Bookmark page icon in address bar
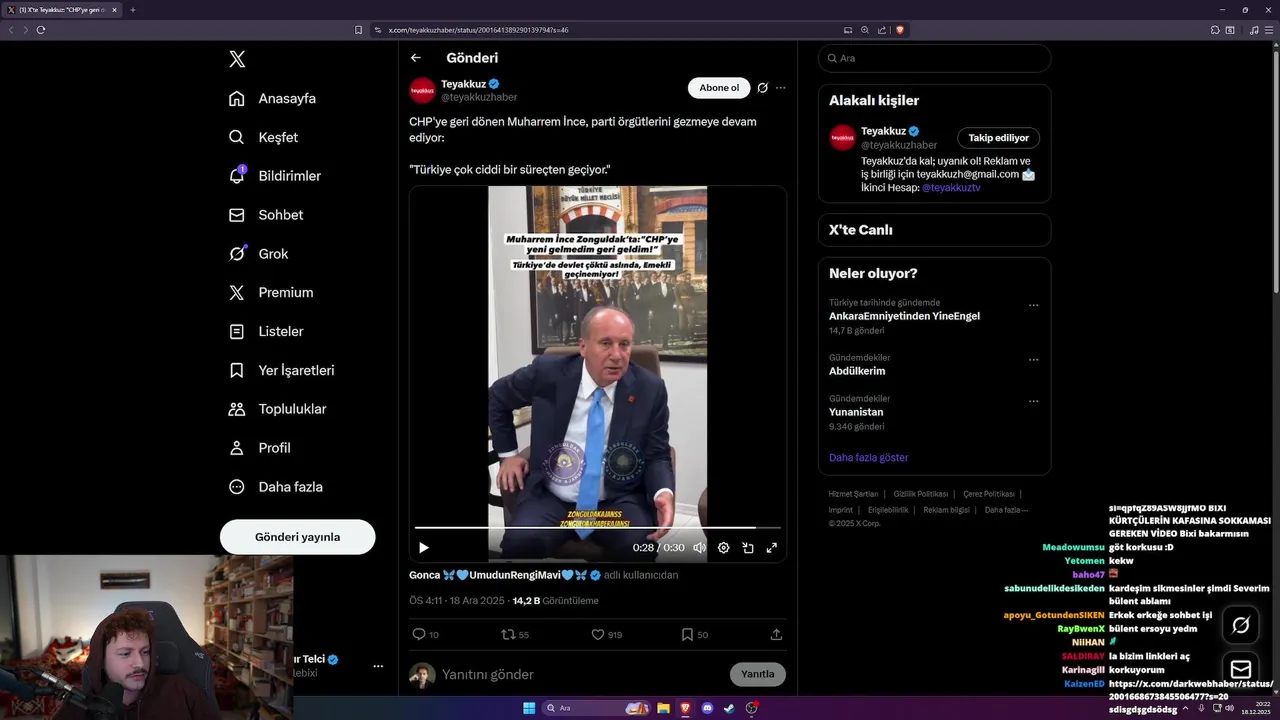 pos(359,30)
